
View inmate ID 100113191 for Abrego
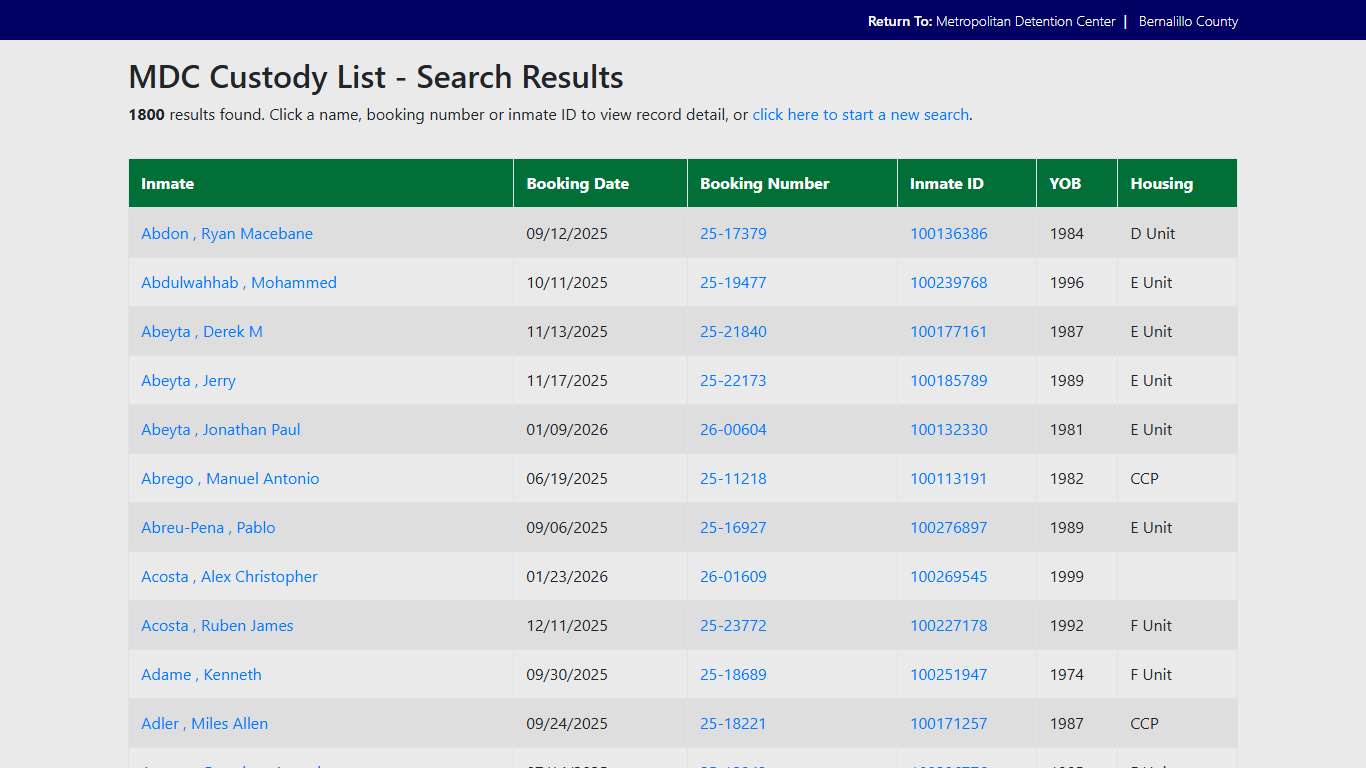(948, 478)
